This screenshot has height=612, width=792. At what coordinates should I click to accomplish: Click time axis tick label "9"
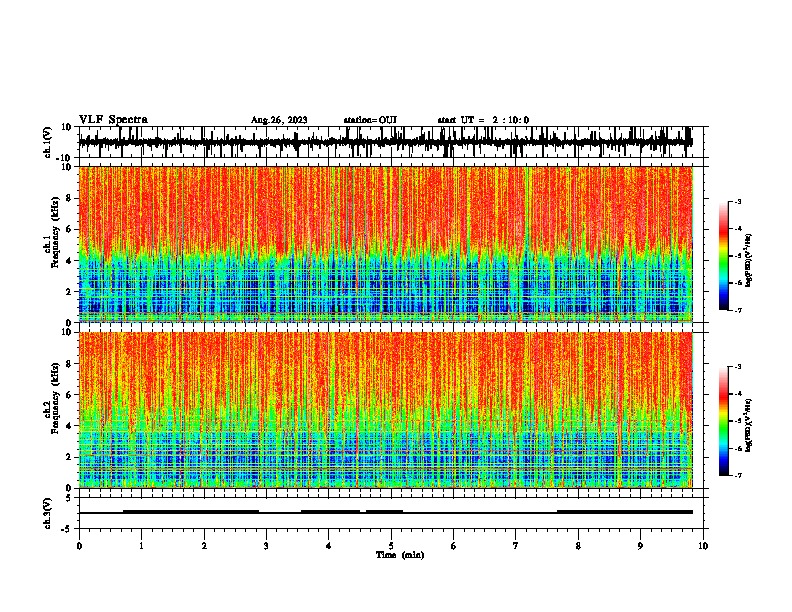(x=640, y=546)
